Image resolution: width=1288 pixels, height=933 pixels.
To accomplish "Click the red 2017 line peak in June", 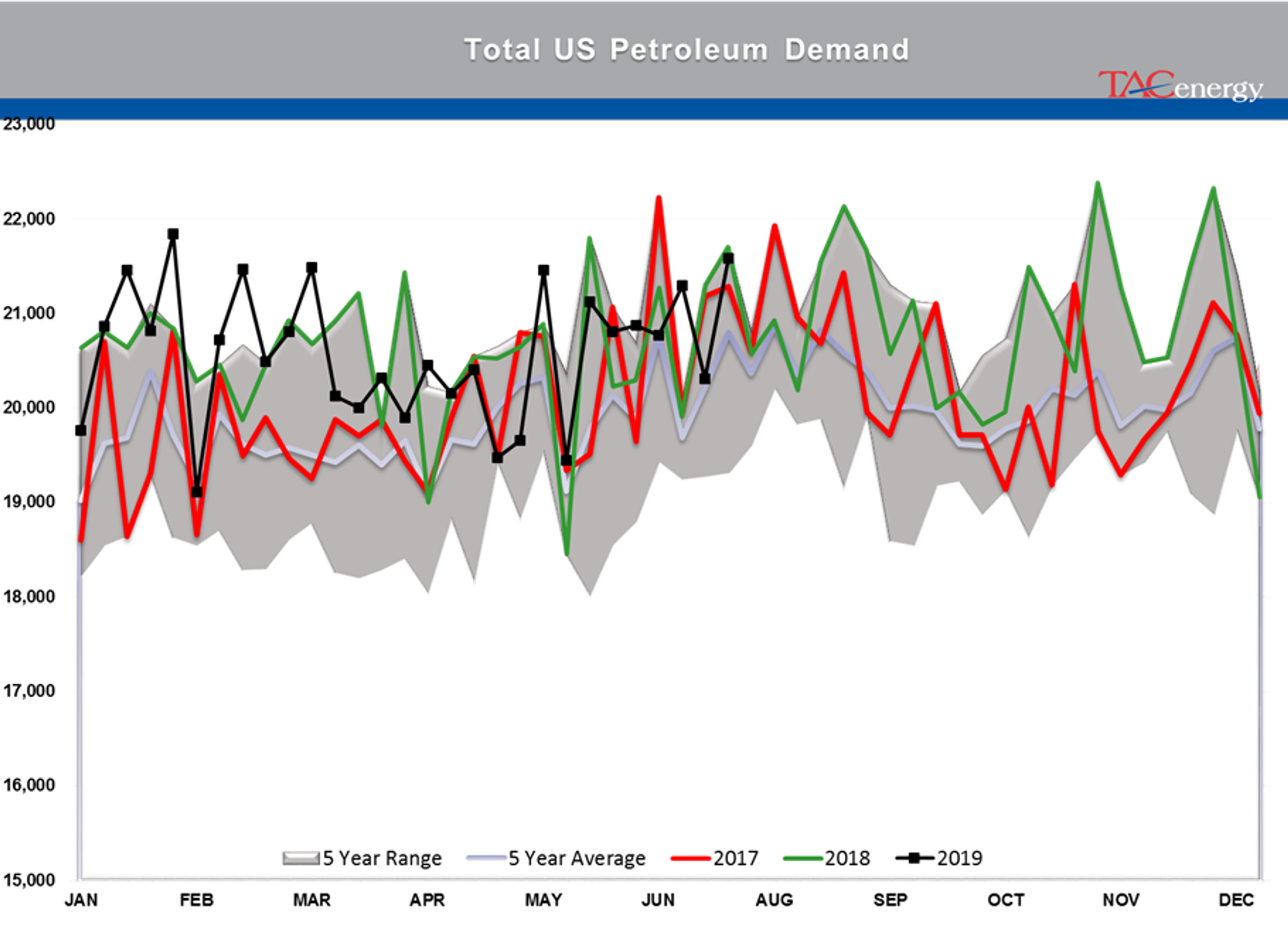I will (x=659, y=198).
